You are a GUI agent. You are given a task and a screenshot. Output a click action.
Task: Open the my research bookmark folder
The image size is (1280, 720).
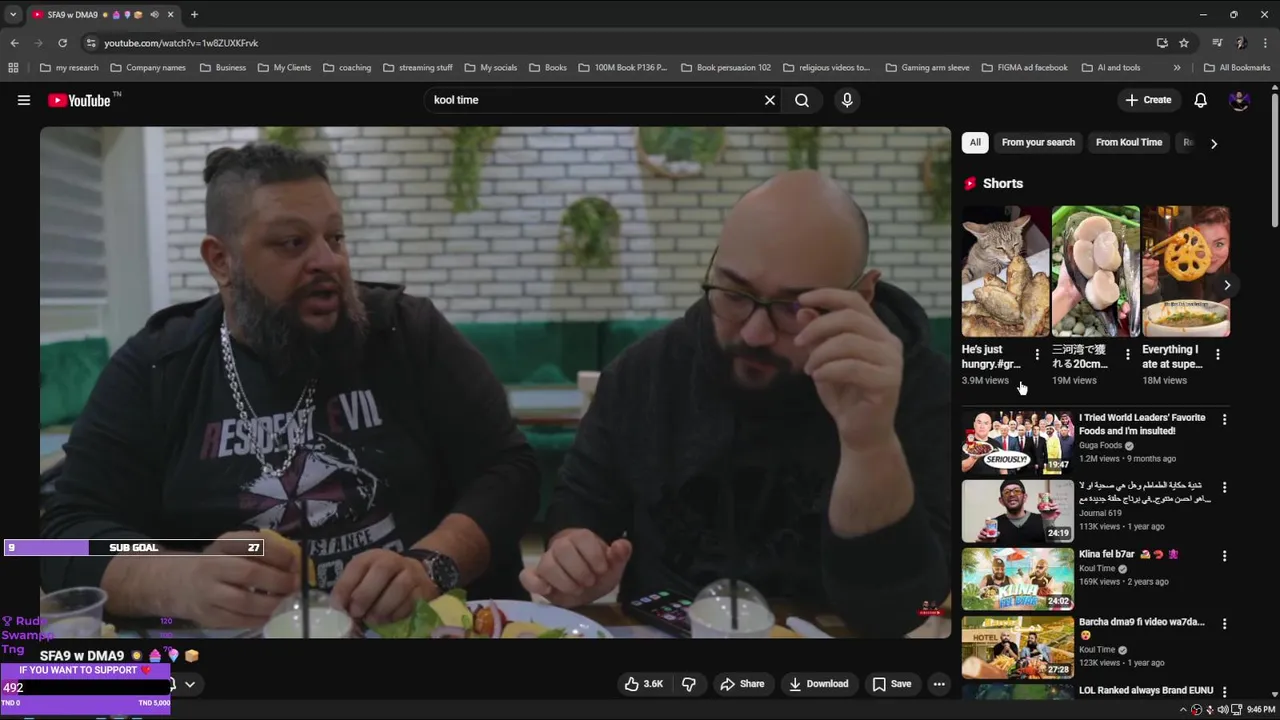pos(69,68)
